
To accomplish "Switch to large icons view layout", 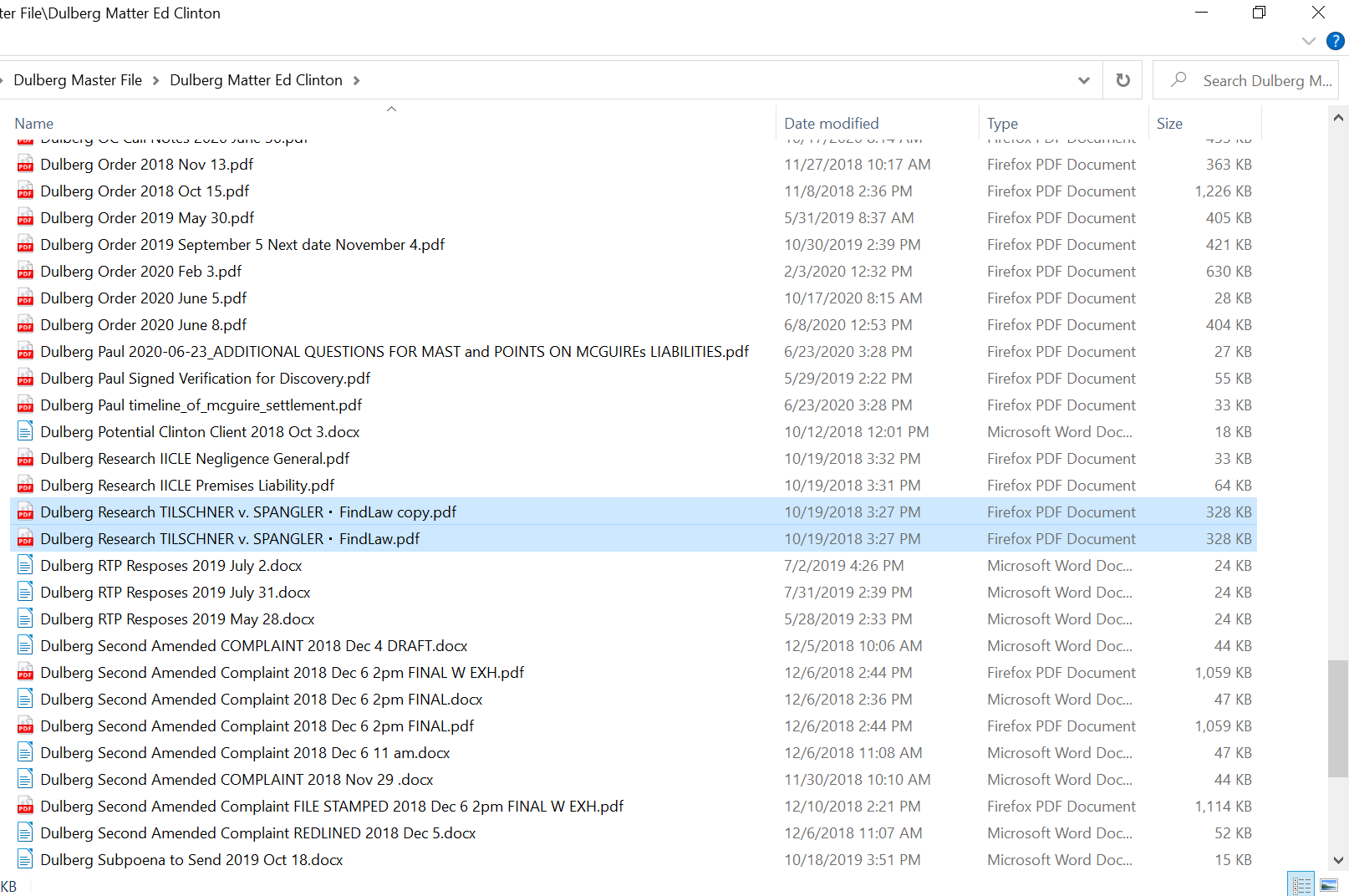I will (1329, 884).
